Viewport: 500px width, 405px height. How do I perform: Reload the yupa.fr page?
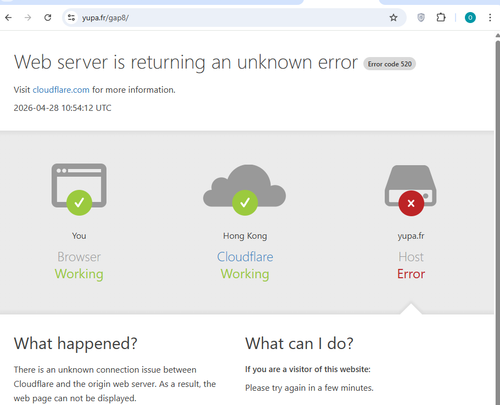coord(48,18)
